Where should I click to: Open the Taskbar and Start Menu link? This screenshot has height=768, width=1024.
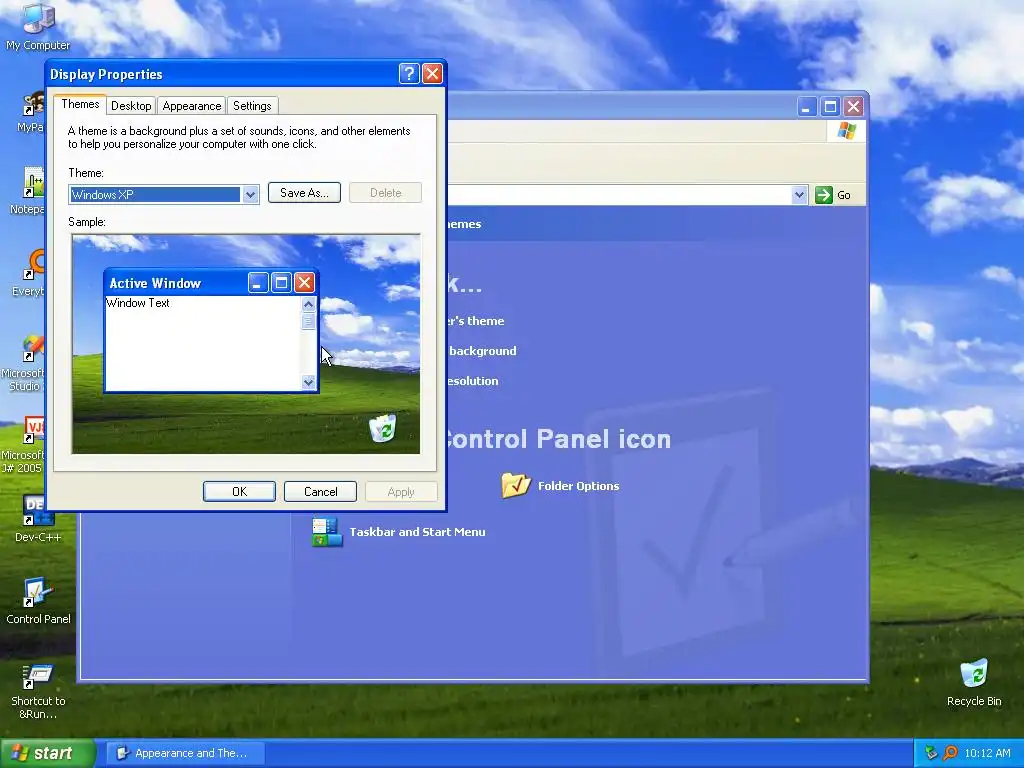click(417, 532)
